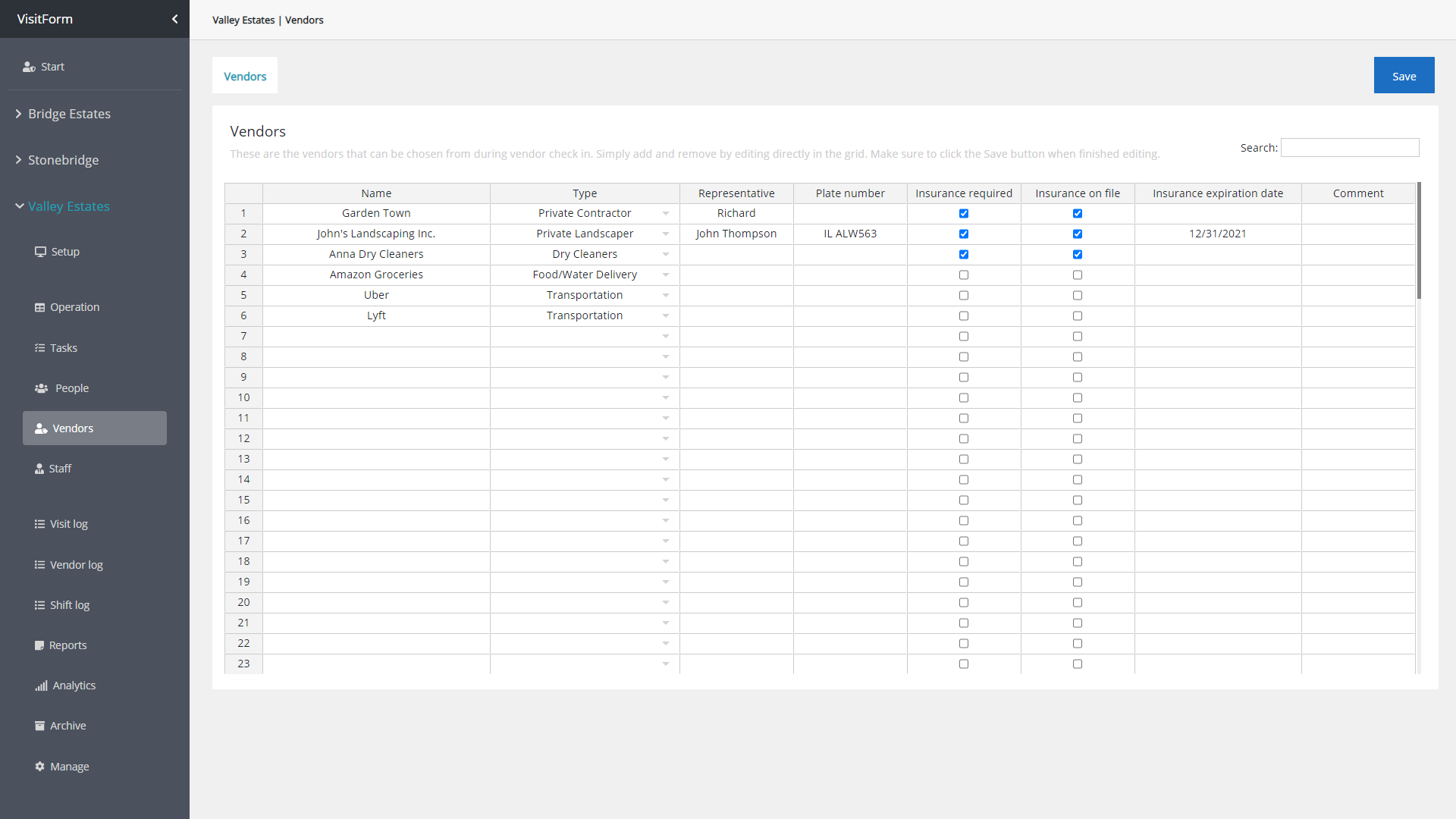The height and width of the screenshot is (819, 1456).
Task: Click the People group icon
Action: (x=41, y=388)
